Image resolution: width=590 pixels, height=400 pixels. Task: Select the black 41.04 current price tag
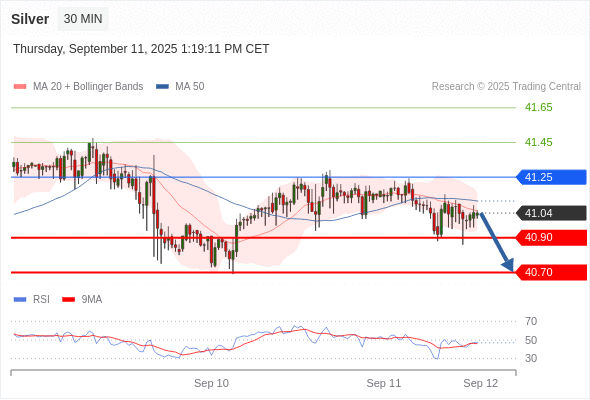point(551,213)
